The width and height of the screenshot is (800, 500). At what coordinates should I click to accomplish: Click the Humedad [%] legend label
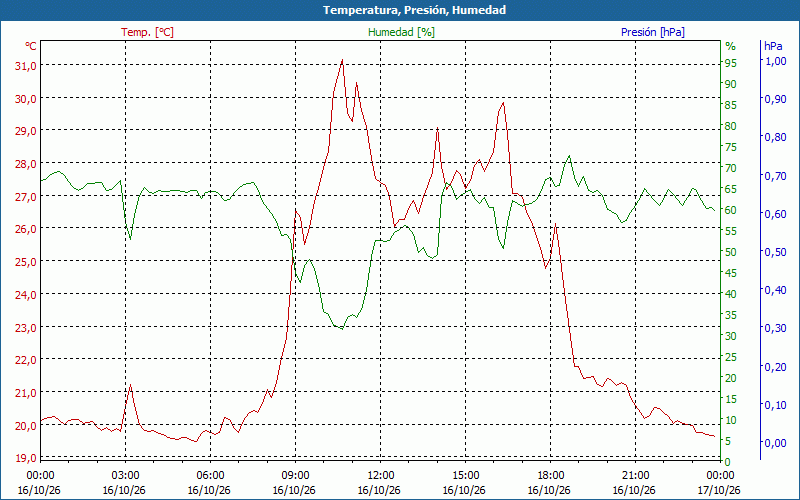point(401,32)
